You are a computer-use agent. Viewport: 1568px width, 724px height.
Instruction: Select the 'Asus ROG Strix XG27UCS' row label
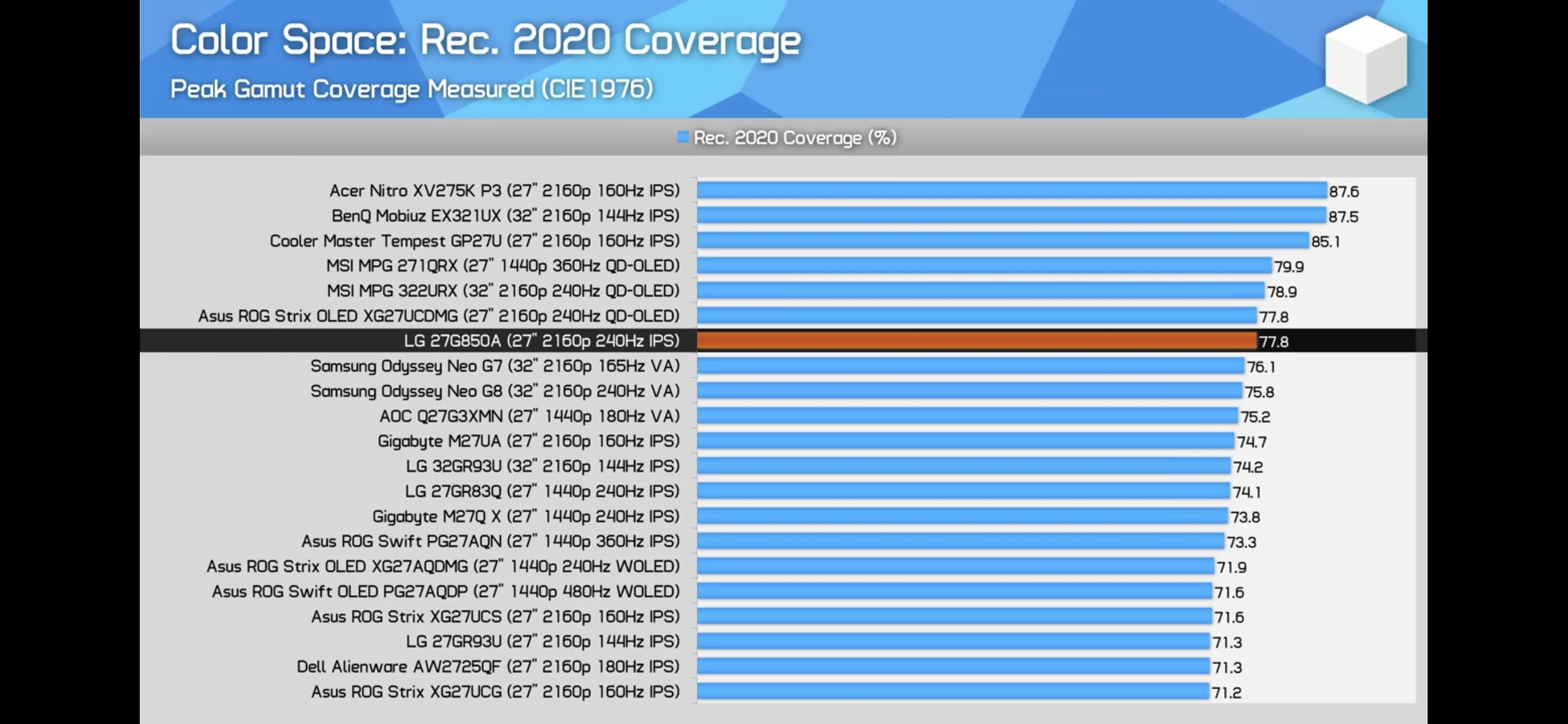click(495, 616)
